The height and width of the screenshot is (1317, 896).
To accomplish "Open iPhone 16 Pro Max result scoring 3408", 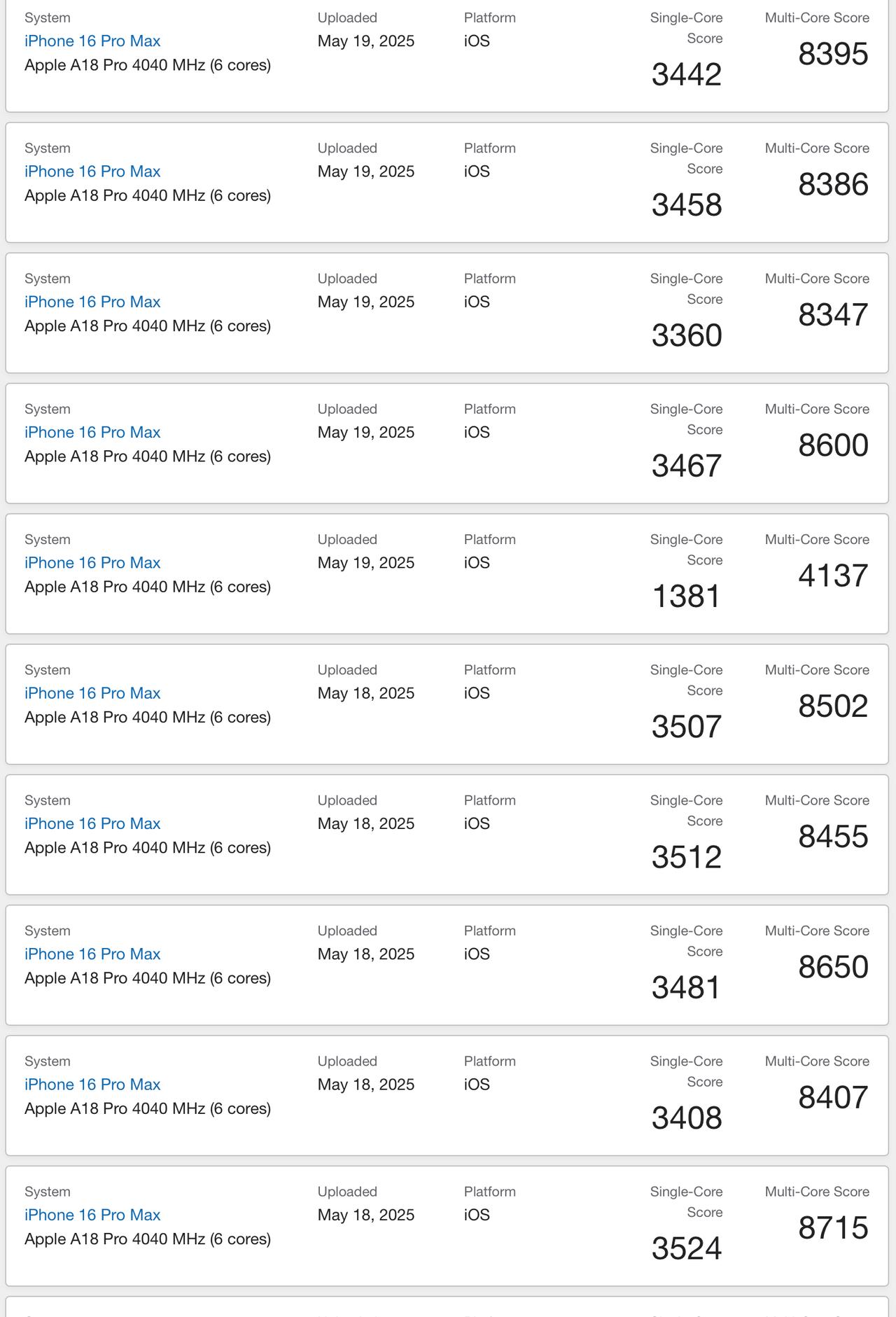I will [x=92, y=1085].
